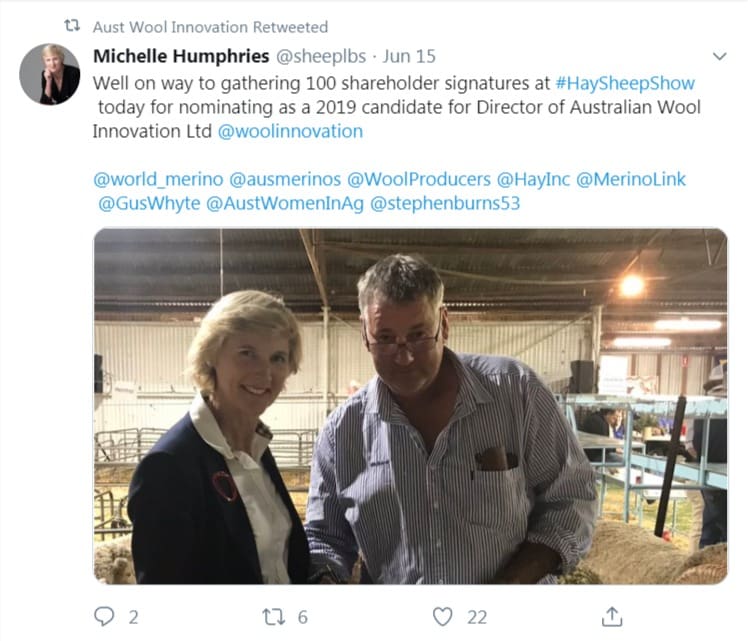Open @stephenburns53 mention

(x=445, y=204)
